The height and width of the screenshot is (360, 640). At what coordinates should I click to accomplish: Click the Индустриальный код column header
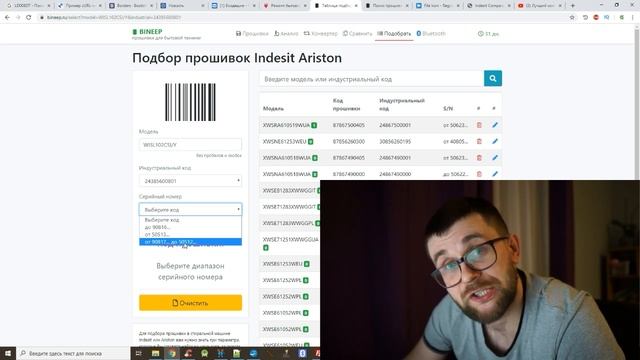pyautogui.click(x=402, y=104)
